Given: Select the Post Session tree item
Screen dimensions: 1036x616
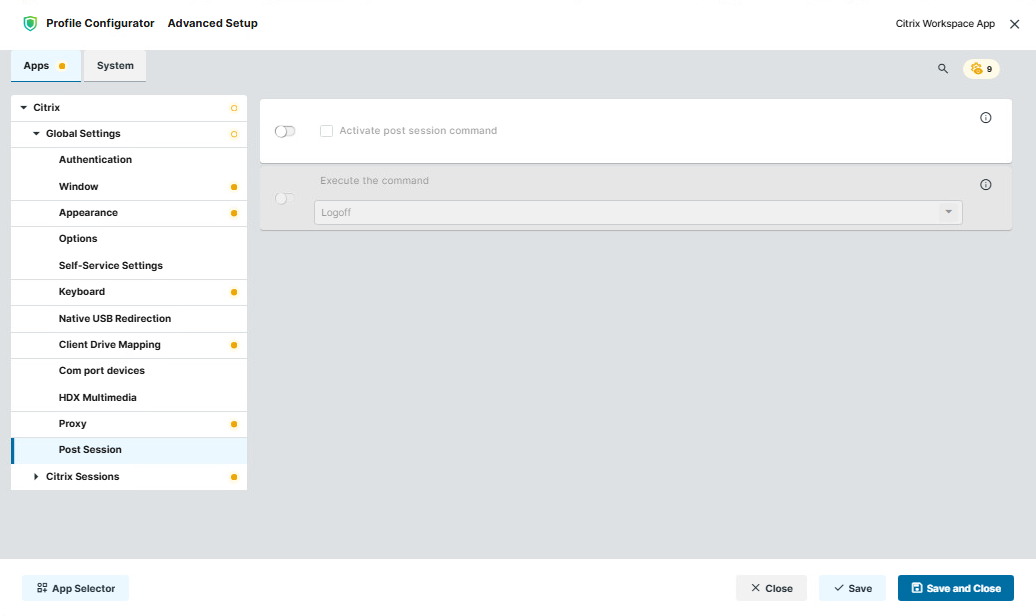Looking at the screenshot, I should point(129,450).
